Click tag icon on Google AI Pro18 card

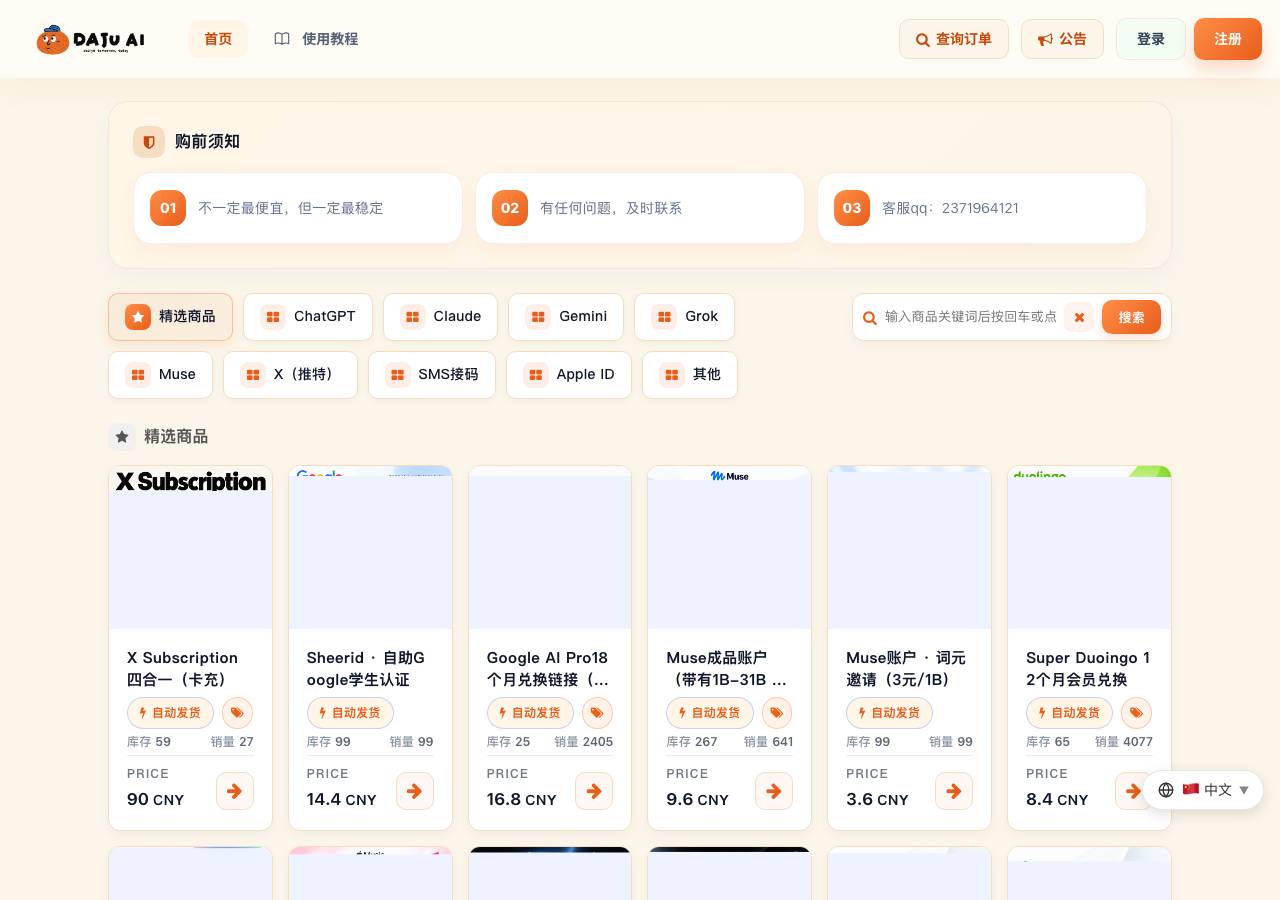pyautogui.click(x=597, y=713)
